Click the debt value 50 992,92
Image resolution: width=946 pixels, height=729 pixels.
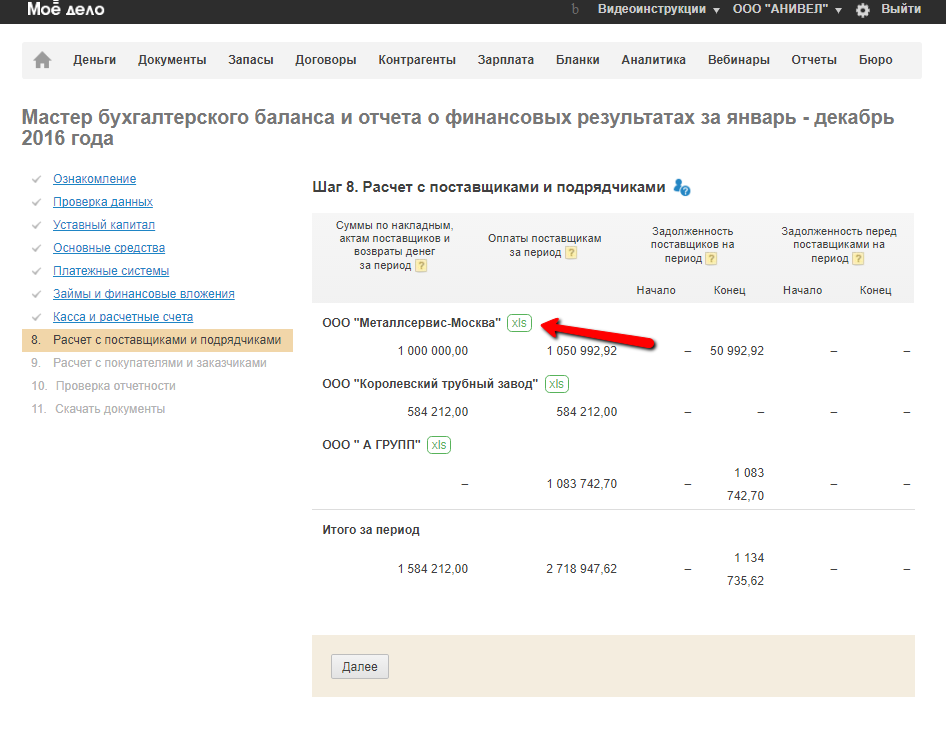click(737, 351)
